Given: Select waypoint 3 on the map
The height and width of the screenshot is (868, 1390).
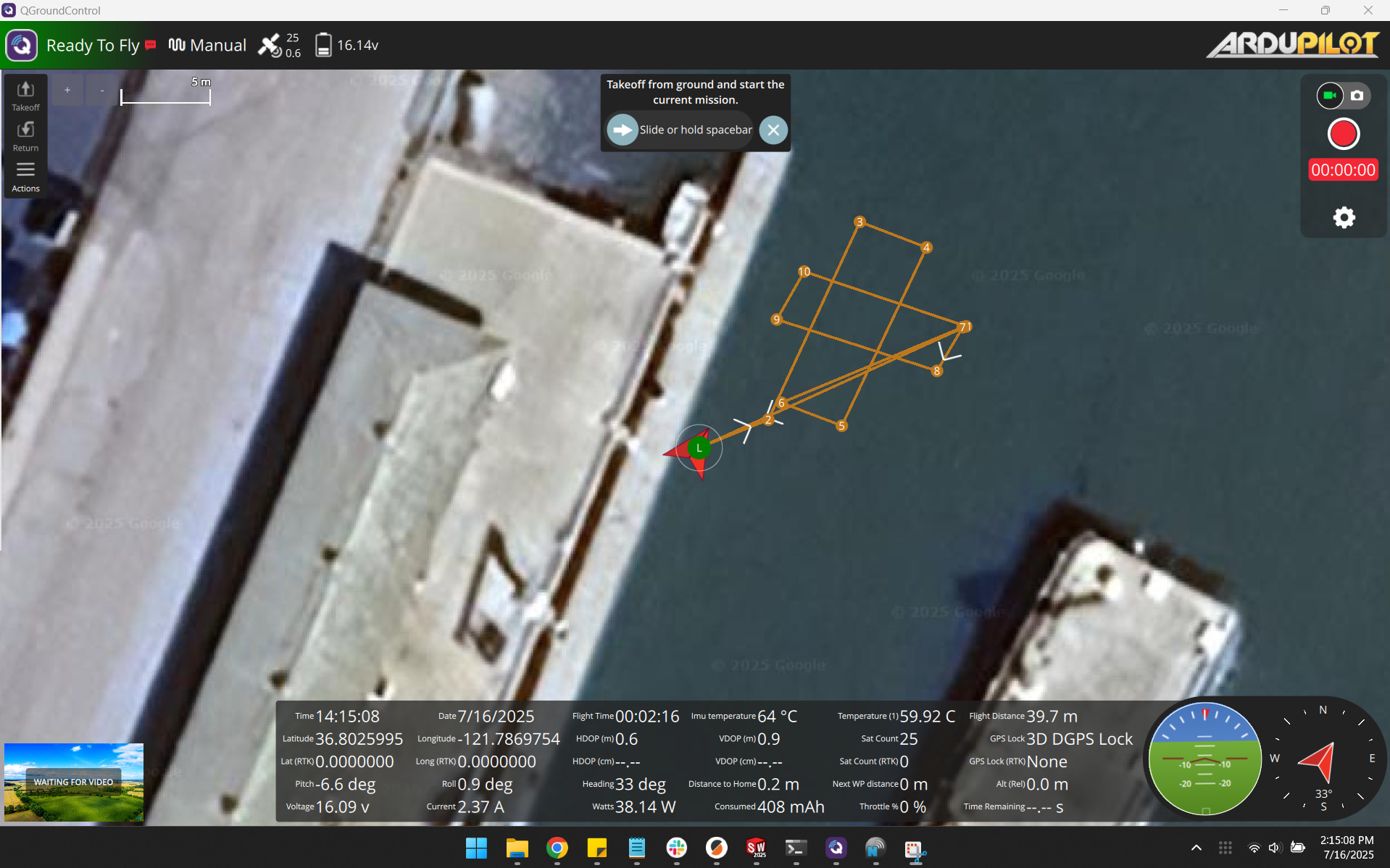Looking at the screenshot, I should coord(860,222).
